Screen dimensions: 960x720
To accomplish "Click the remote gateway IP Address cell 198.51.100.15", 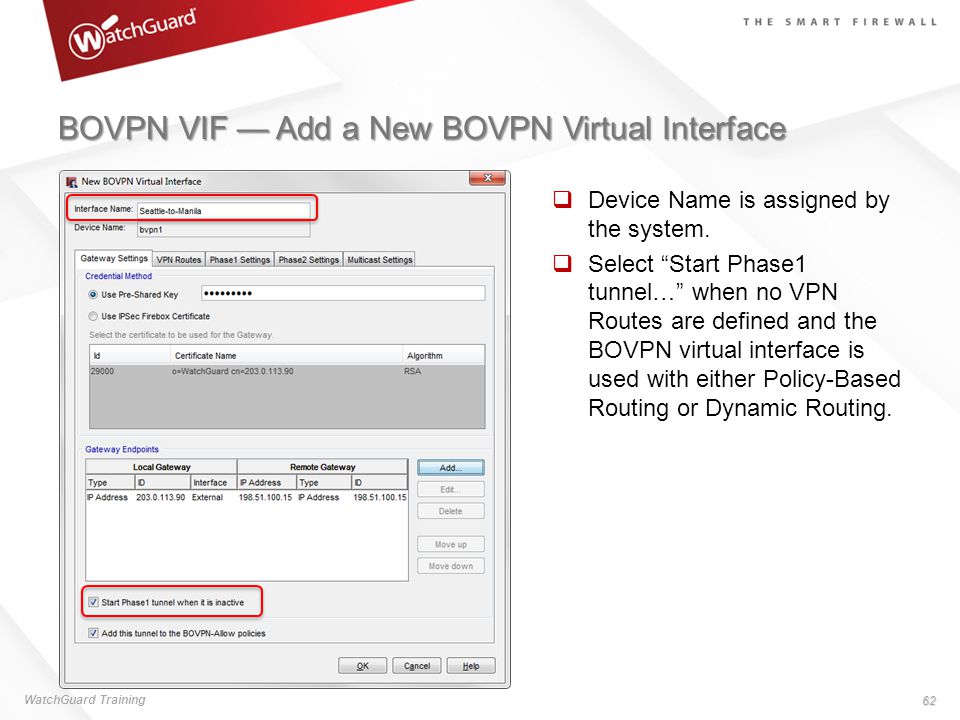I will [265, 497].
